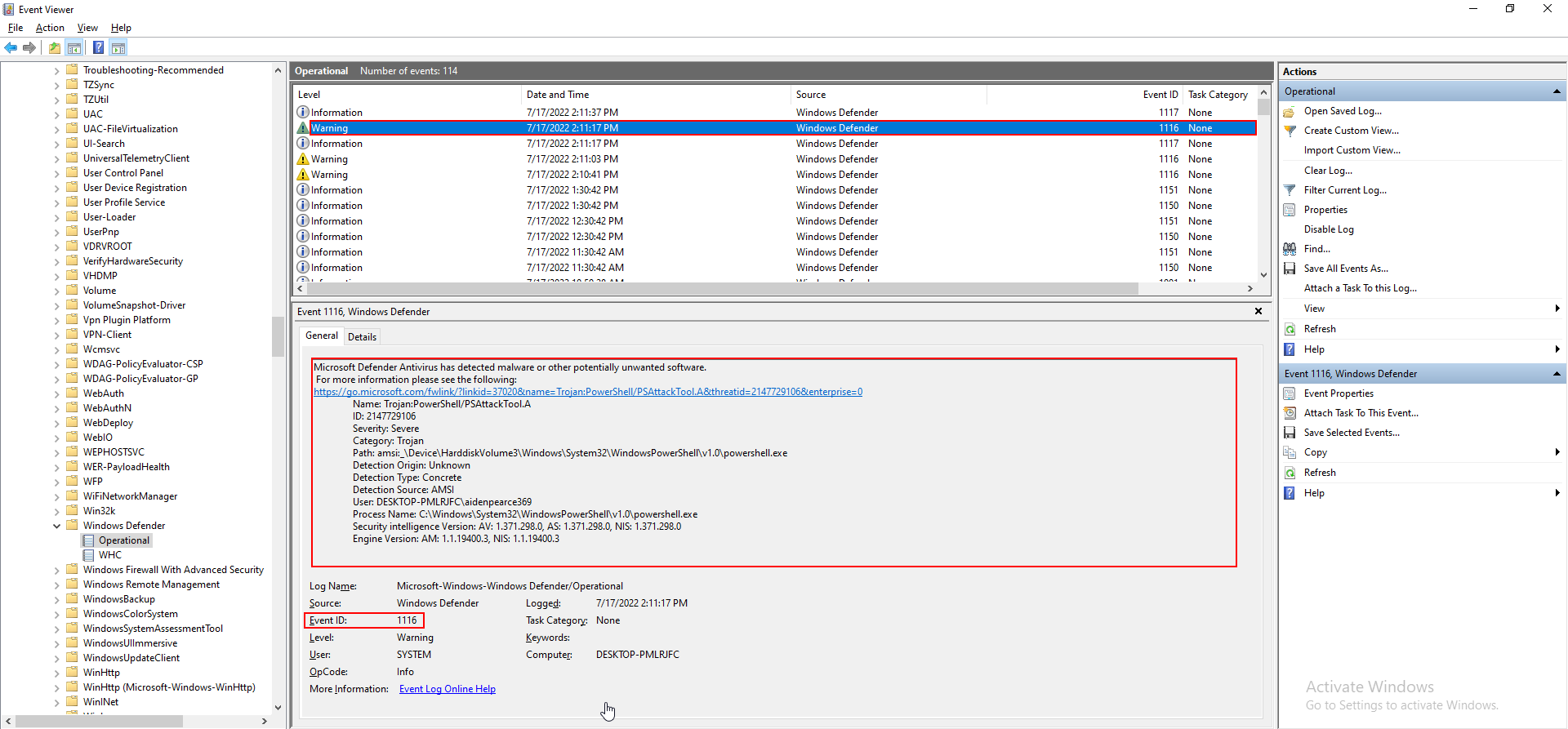Click the Event Properties icon

[x=1290, y=393]
